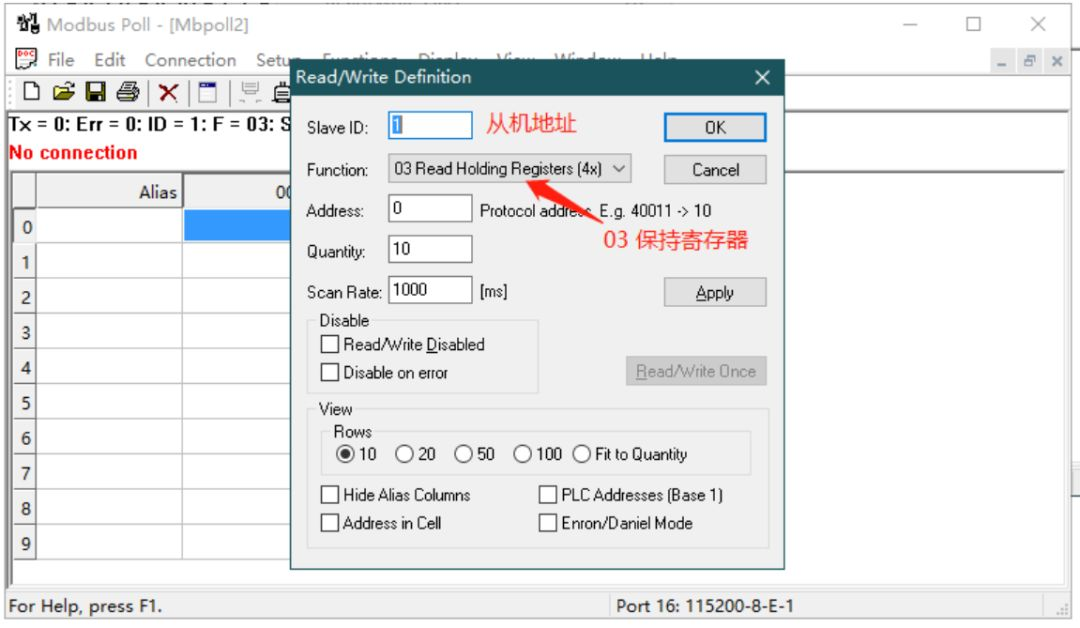Click the Quantity input field

(x=430, y=249)
